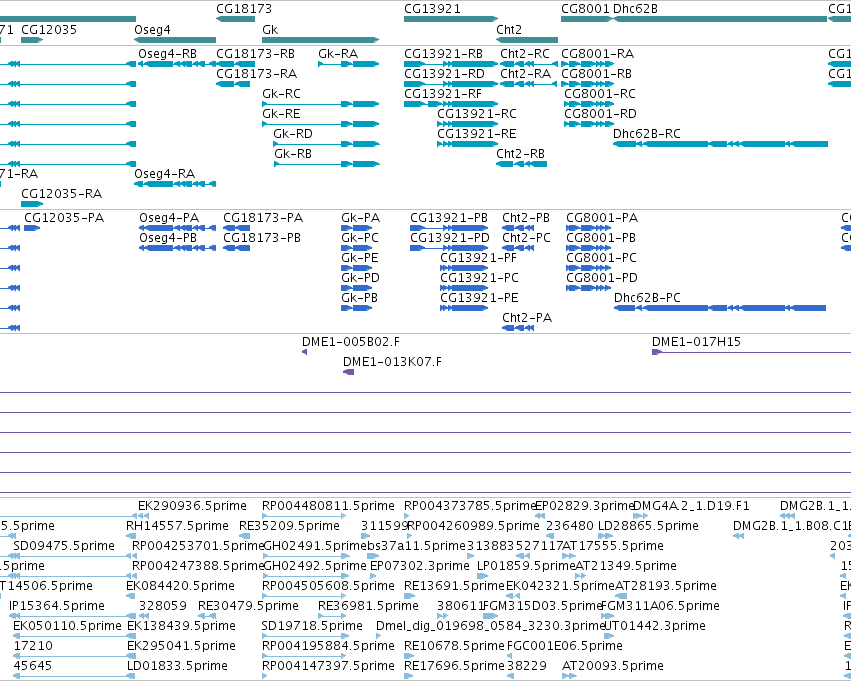851x681 pixels.
Task: Click transcript CG8001-RC
Action: tap(589, 104)
